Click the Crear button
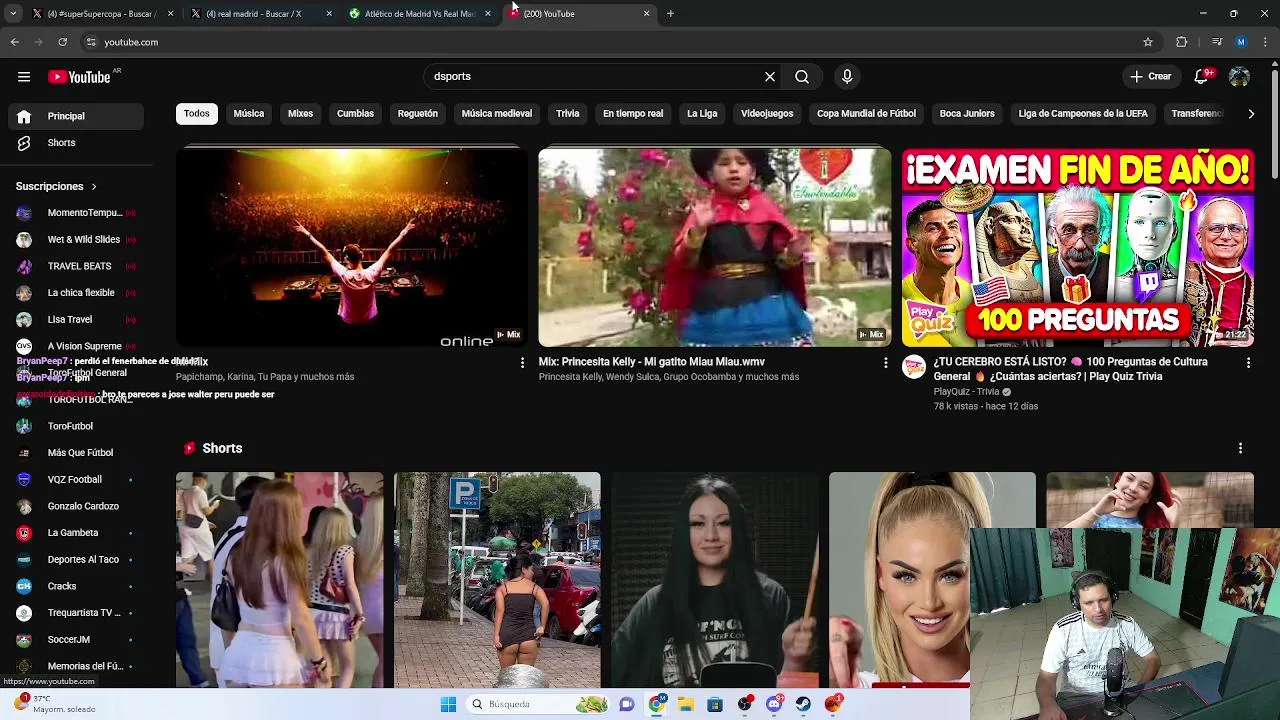Image resolution: width=1280 pixels, height=720 pixels. tap(1151, 77)
